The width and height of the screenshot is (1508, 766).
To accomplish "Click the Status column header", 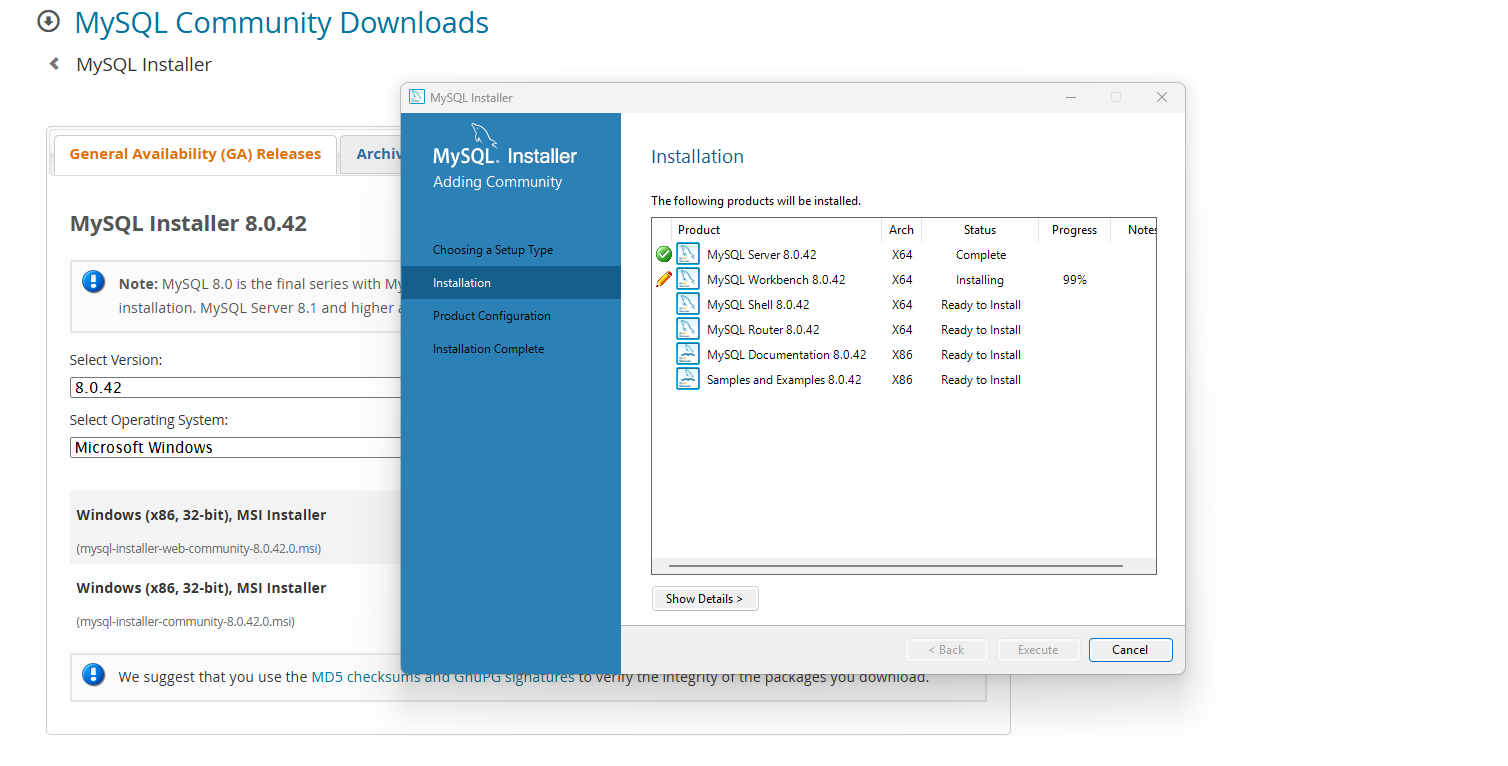I will 980,230.
